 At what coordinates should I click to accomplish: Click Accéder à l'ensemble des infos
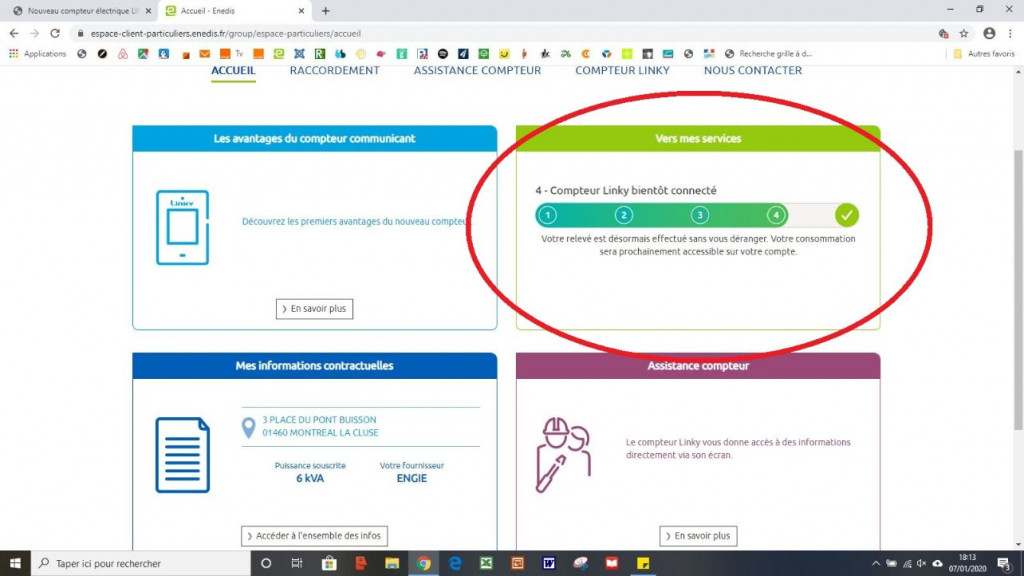point(314,536)
